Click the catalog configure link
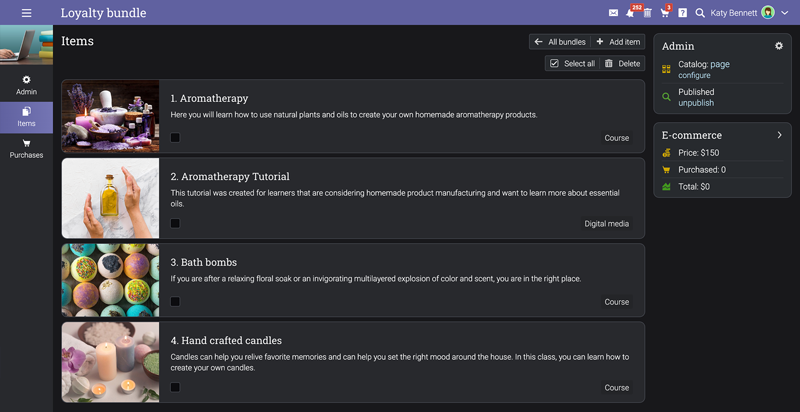Screen dimensions: 800x412 click(694, 75)
